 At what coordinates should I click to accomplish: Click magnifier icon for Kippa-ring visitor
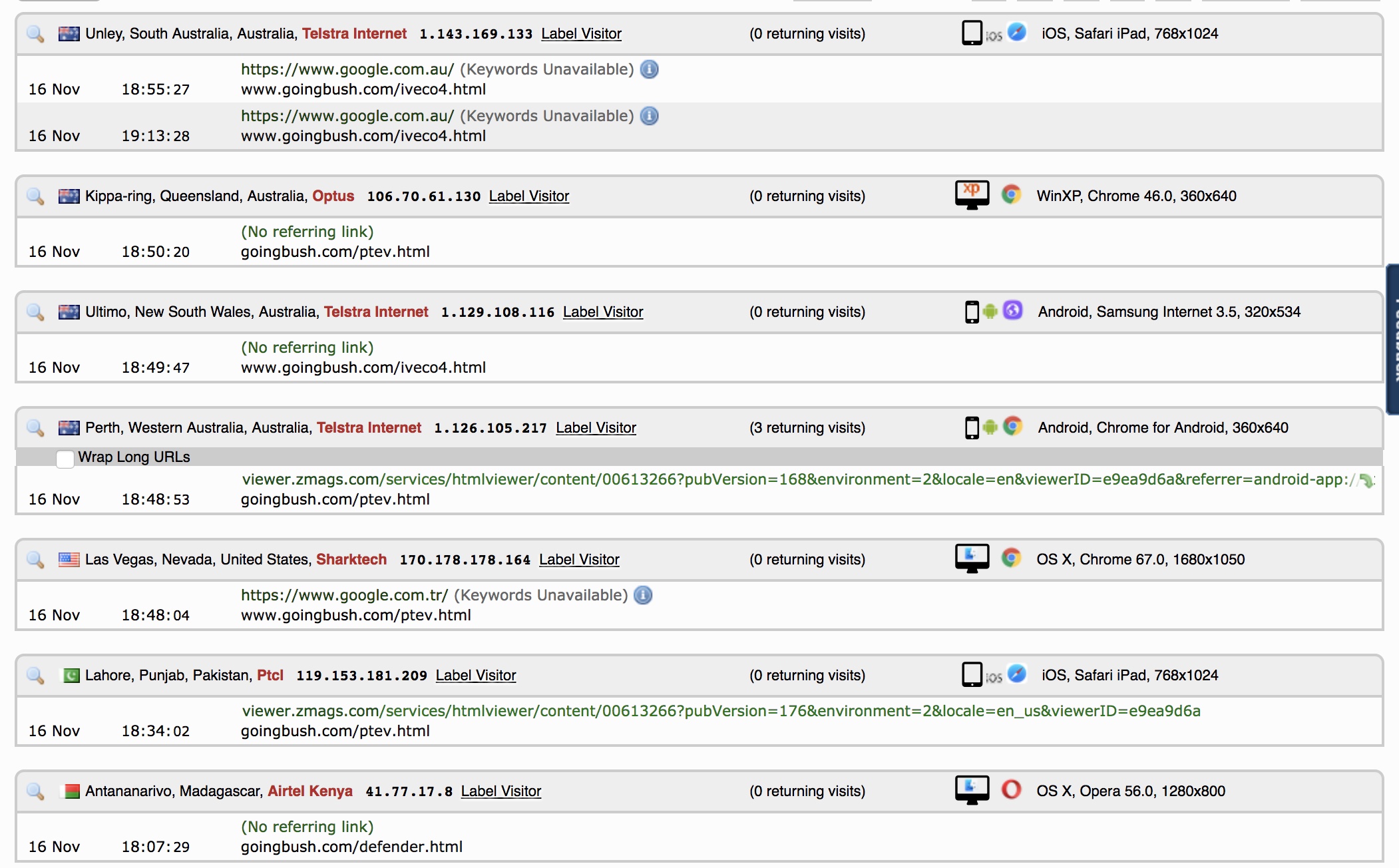pyautogui.click(x=35, y=196)
